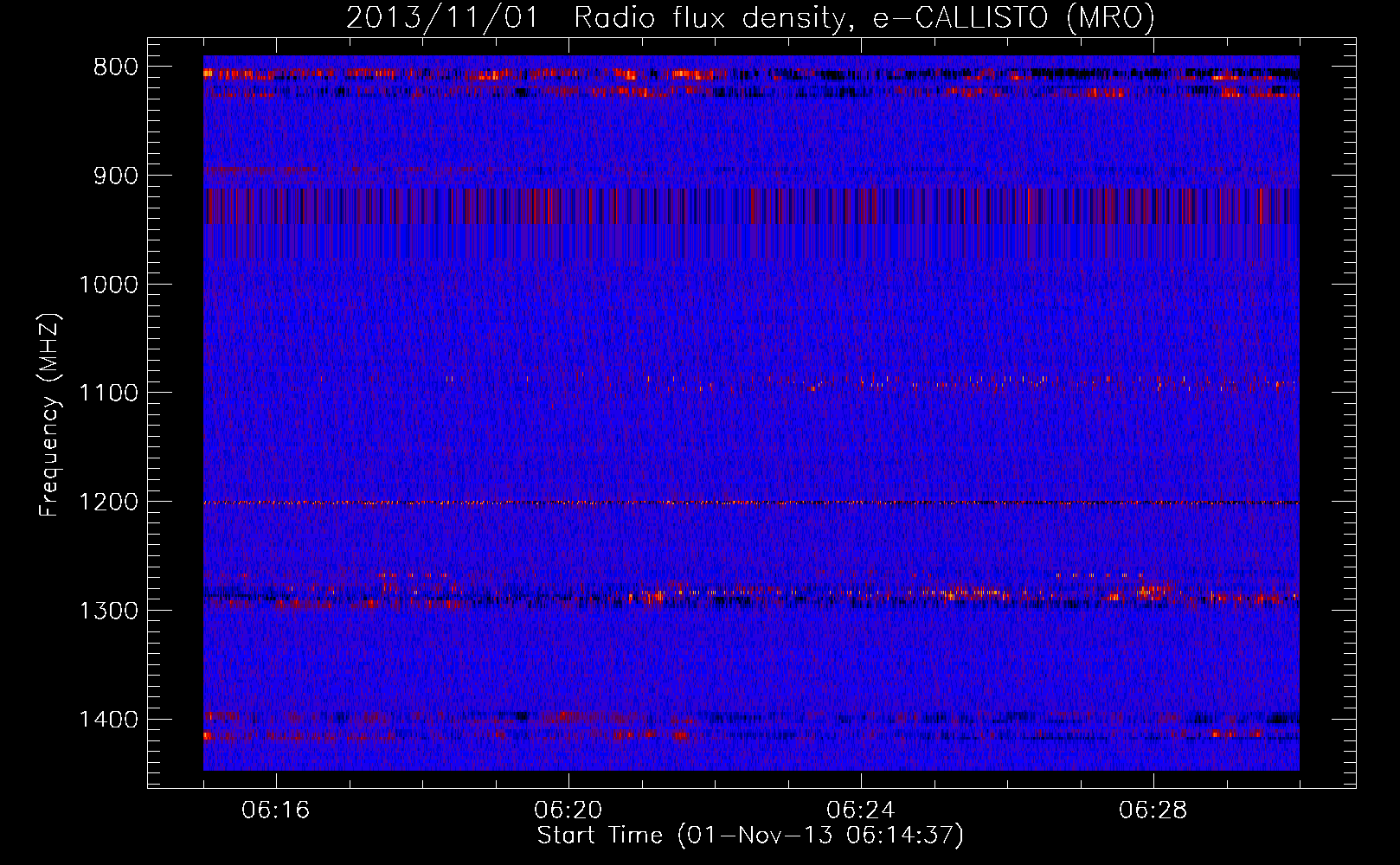Click the 1200 frequency tick label

(109, 503)
